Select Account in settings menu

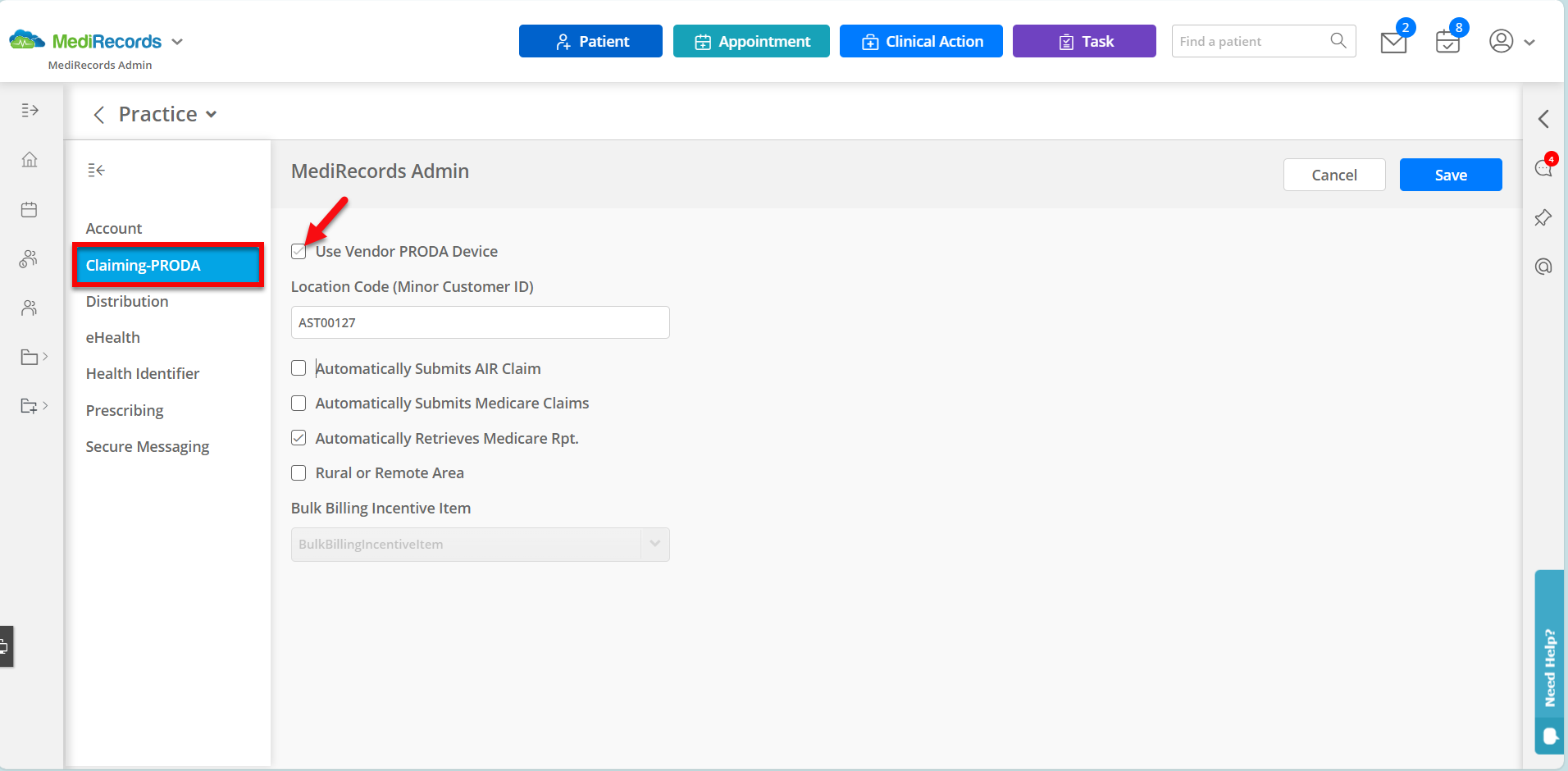[x=114, y=228]
